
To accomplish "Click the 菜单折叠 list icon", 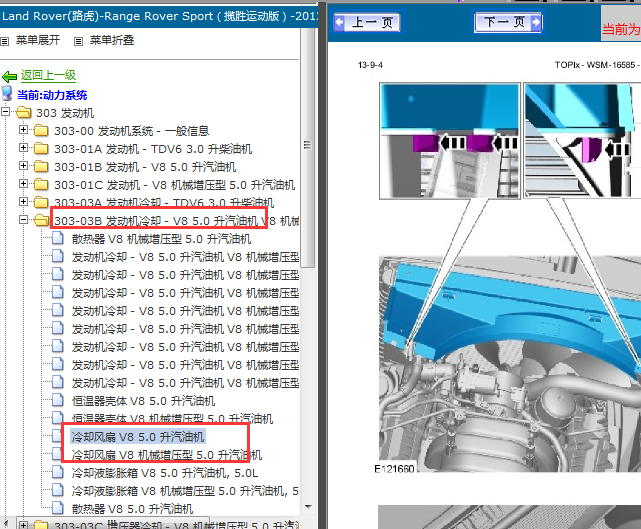I will click(78, 41).
